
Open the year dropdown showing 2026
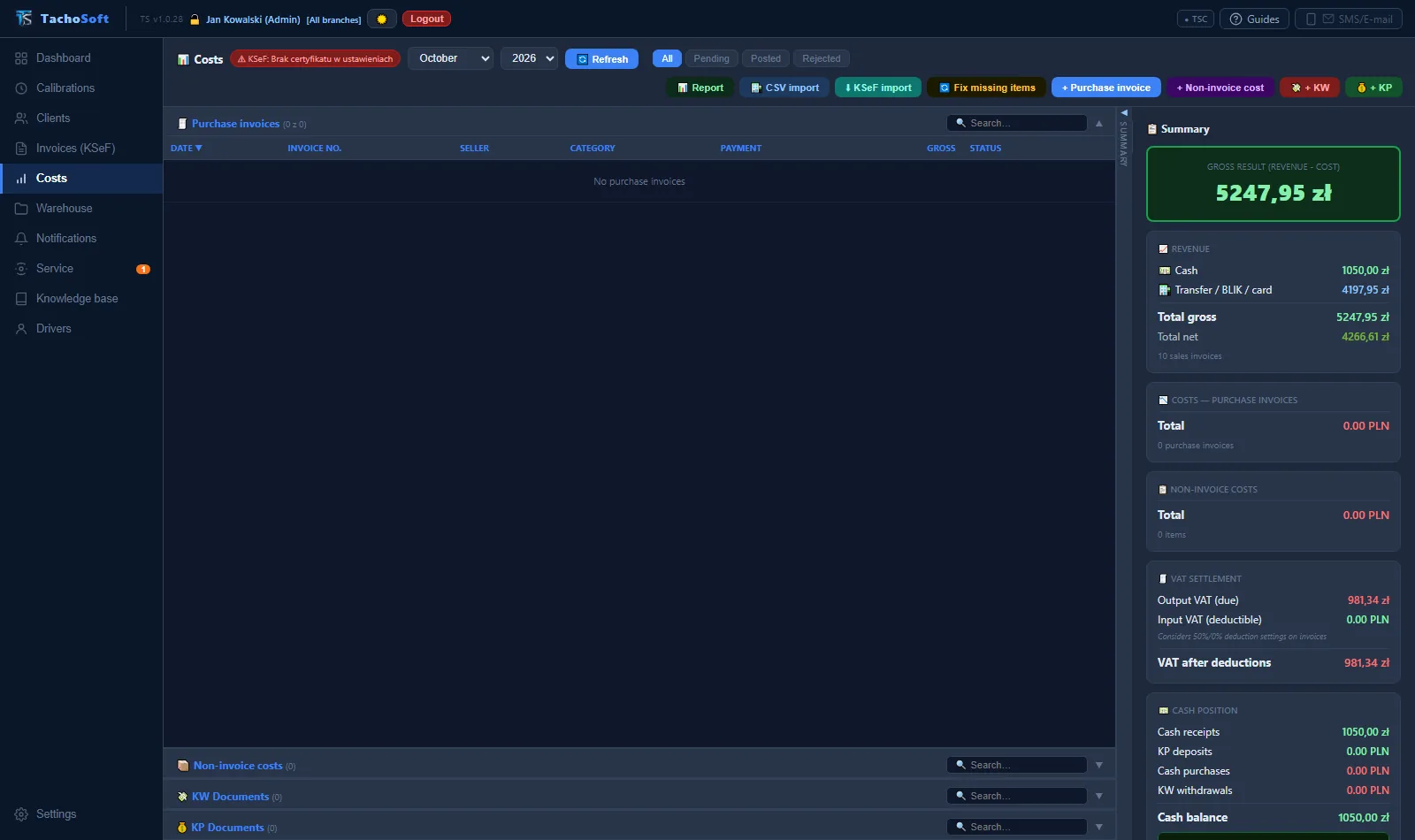click(x=529, y=58)
